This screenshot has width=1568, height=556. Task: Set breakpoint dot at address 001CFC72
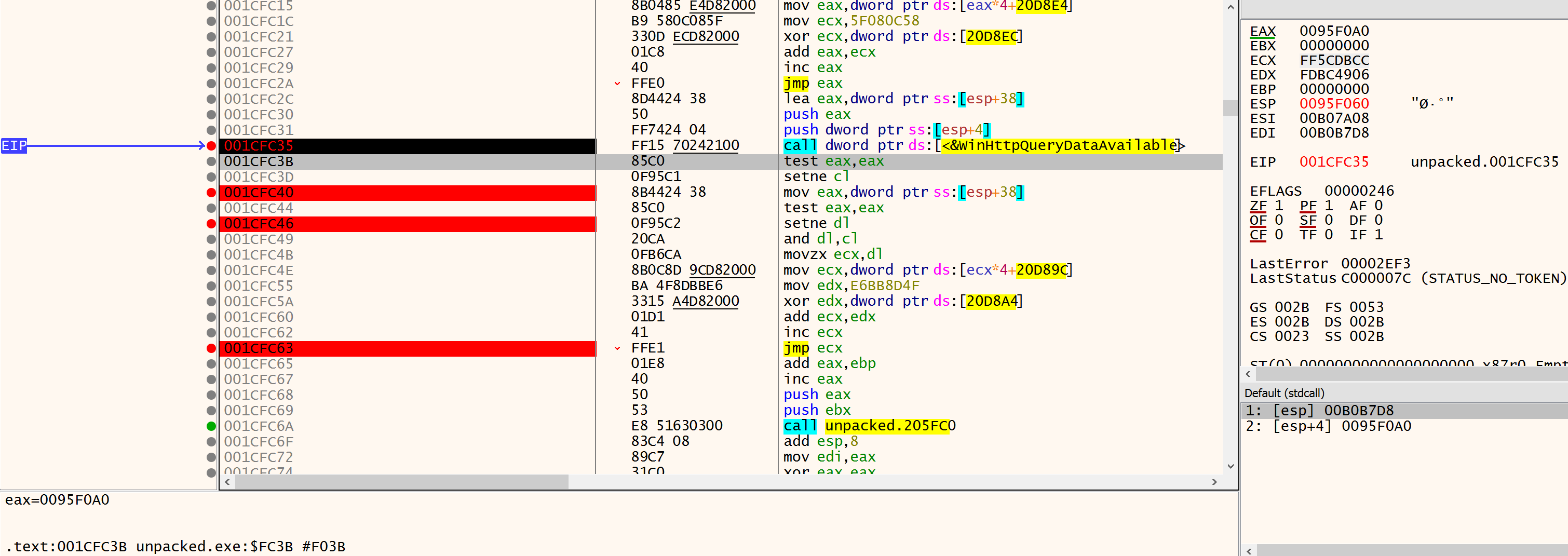211,457
